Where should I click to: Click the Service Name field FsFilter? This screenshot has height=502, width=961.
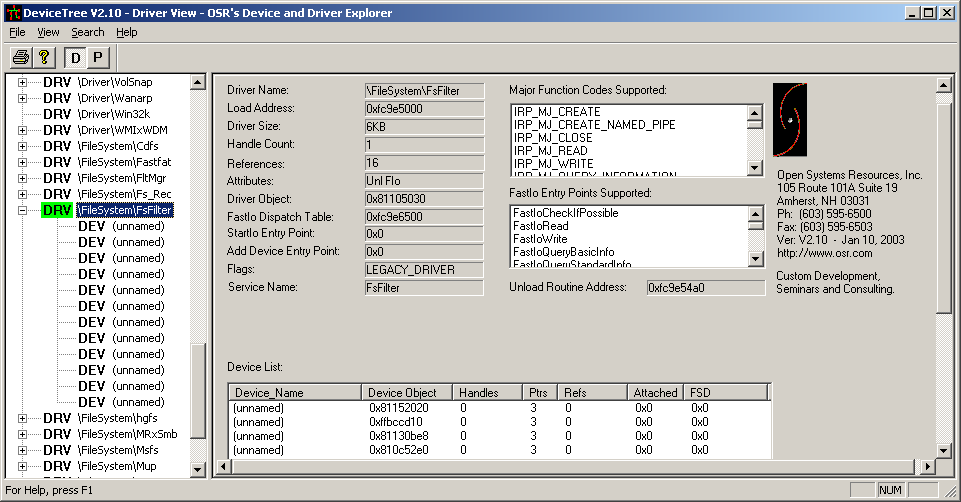click(424, 287)
